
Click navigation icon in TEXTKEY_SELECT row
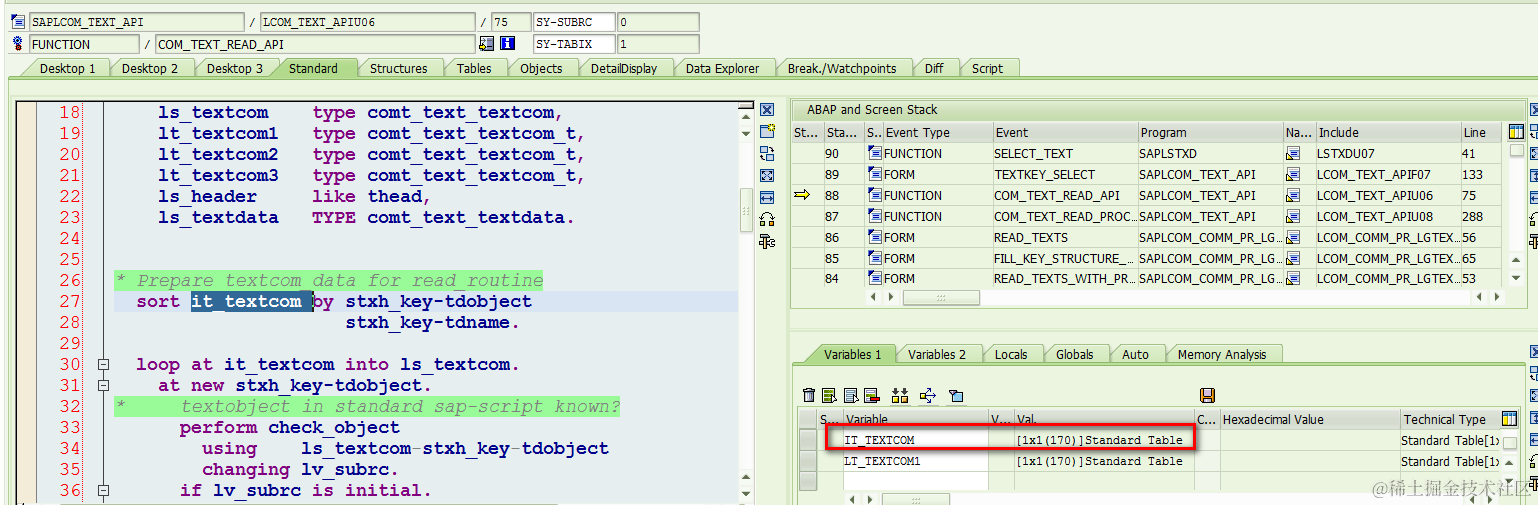1293,175
